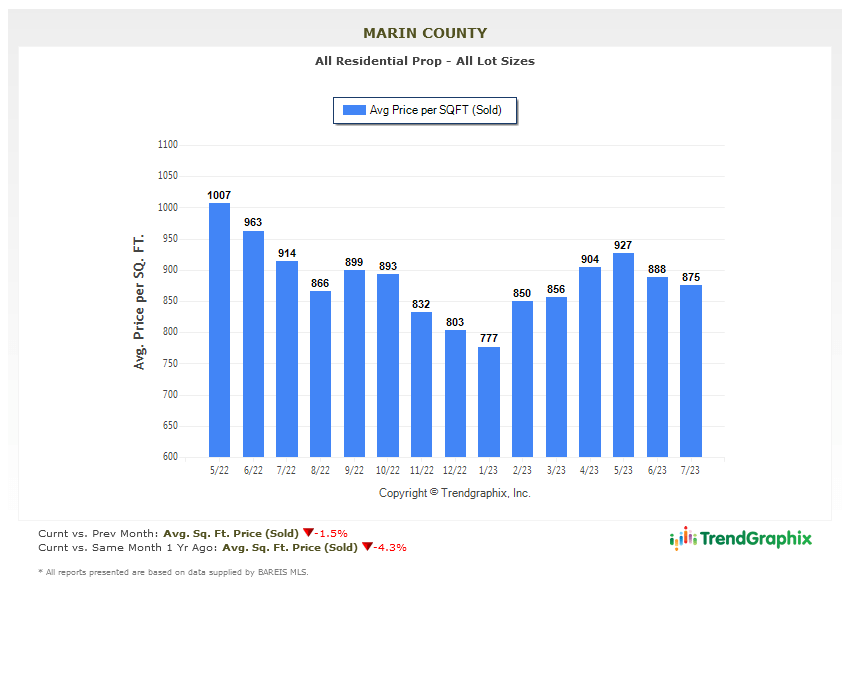Image resolution: width=850 pixels, height=700 pixels.
Task: Click the TrendGraphix logo
Action: (x=741, y=539)
